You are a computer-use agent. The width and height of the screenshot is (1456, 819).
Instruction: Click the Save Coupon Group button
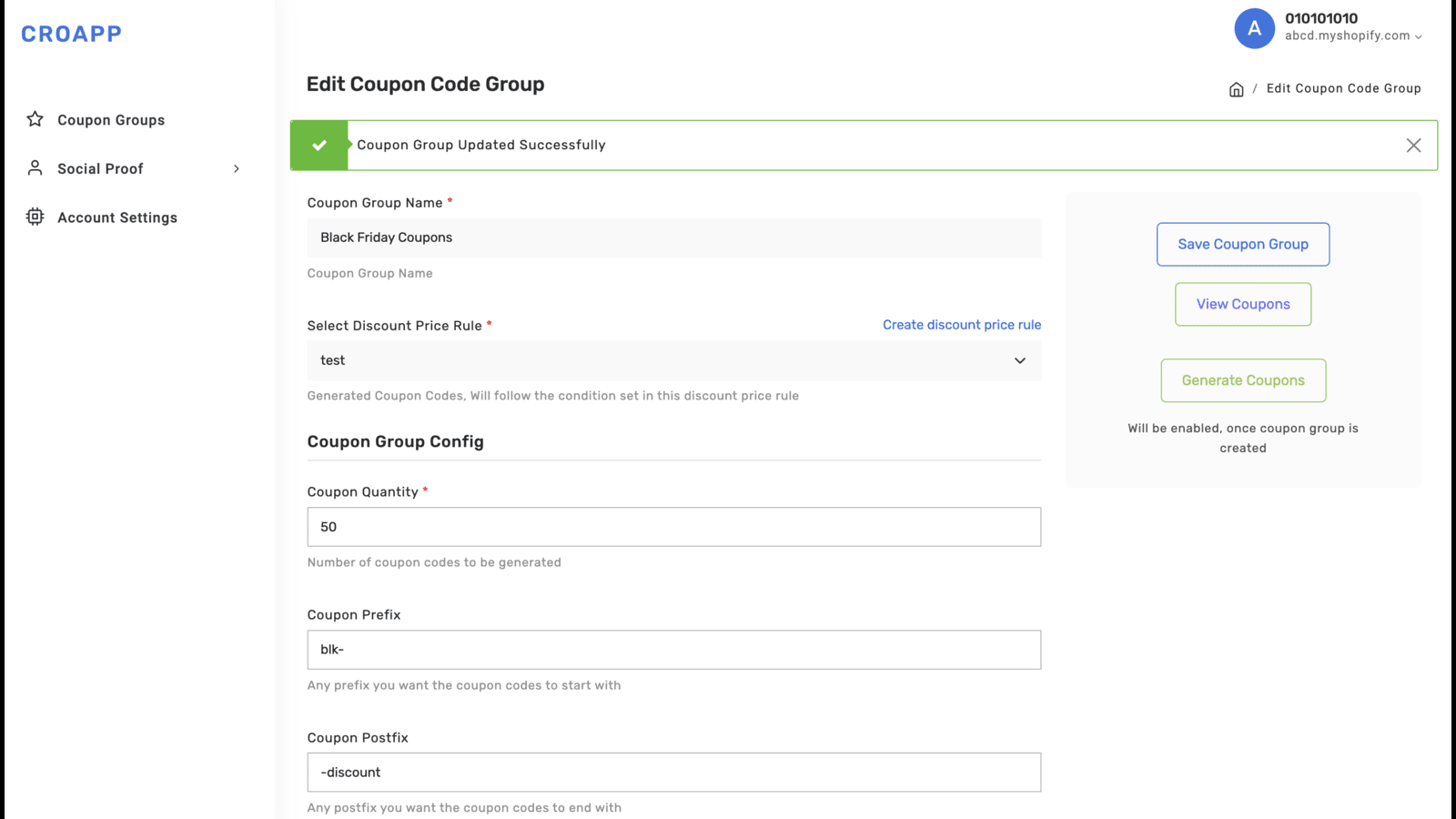(1242, 244)
